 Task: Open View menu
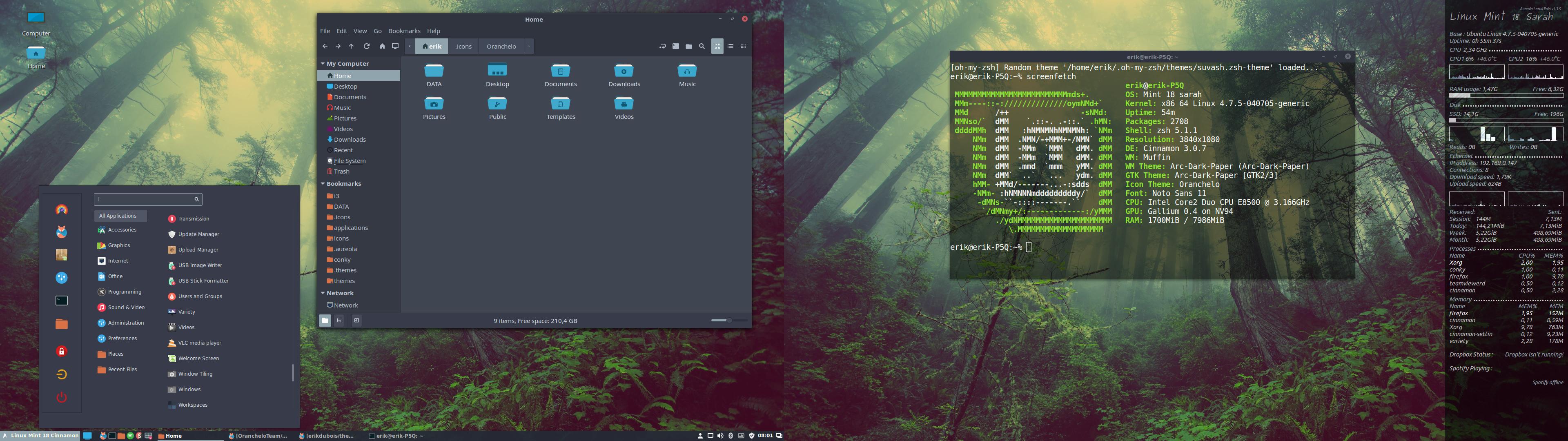click(360, 31)
